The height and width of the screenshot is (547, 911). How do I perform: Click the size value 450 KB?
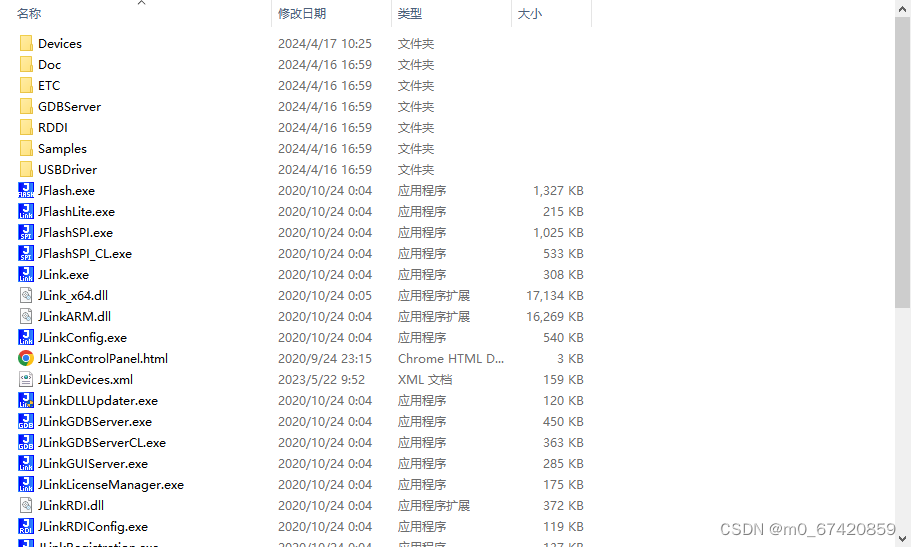point(563,421)
